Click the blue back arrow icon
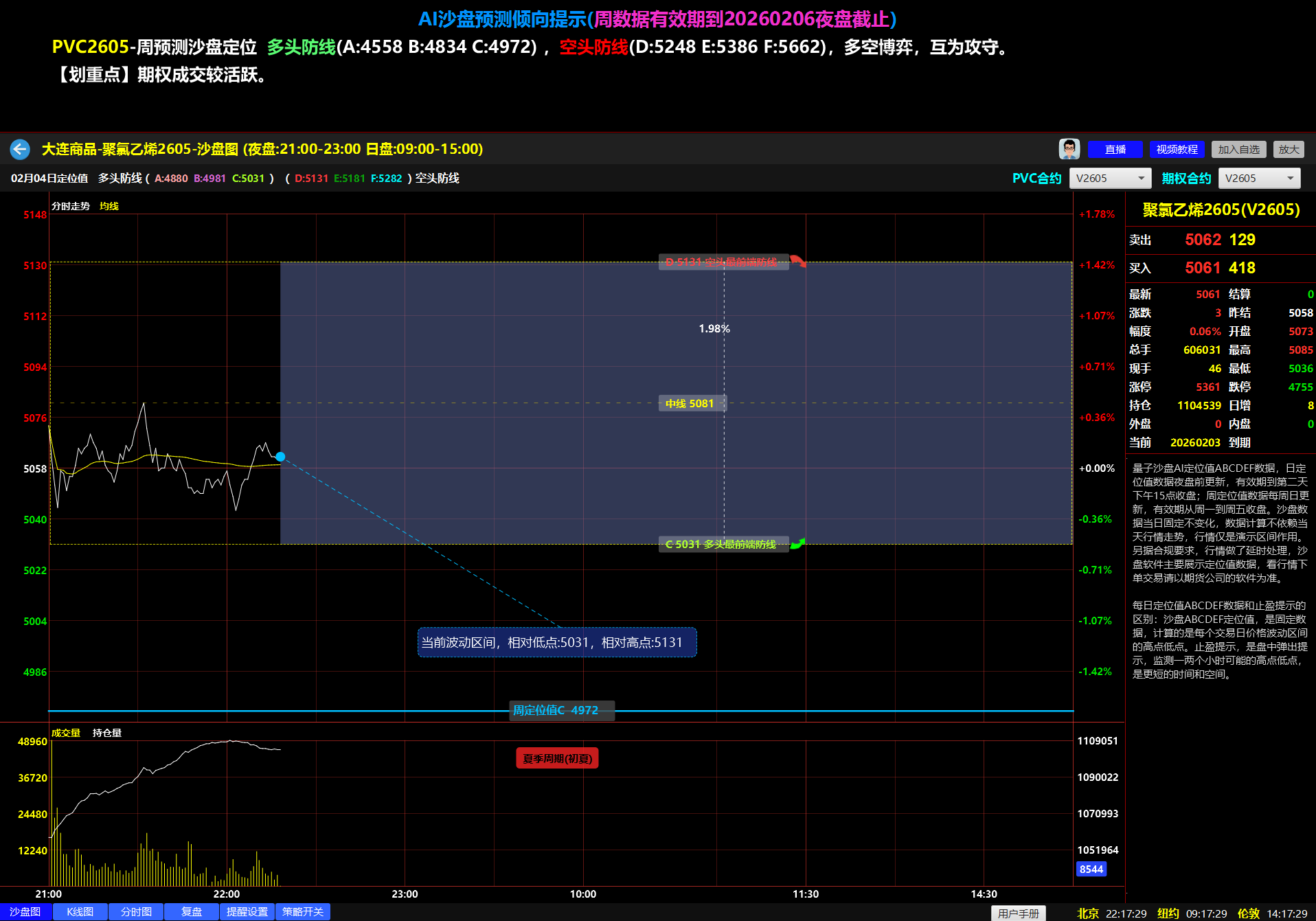The height and width of the screenshot is (921, 1316). pos(20,149)
